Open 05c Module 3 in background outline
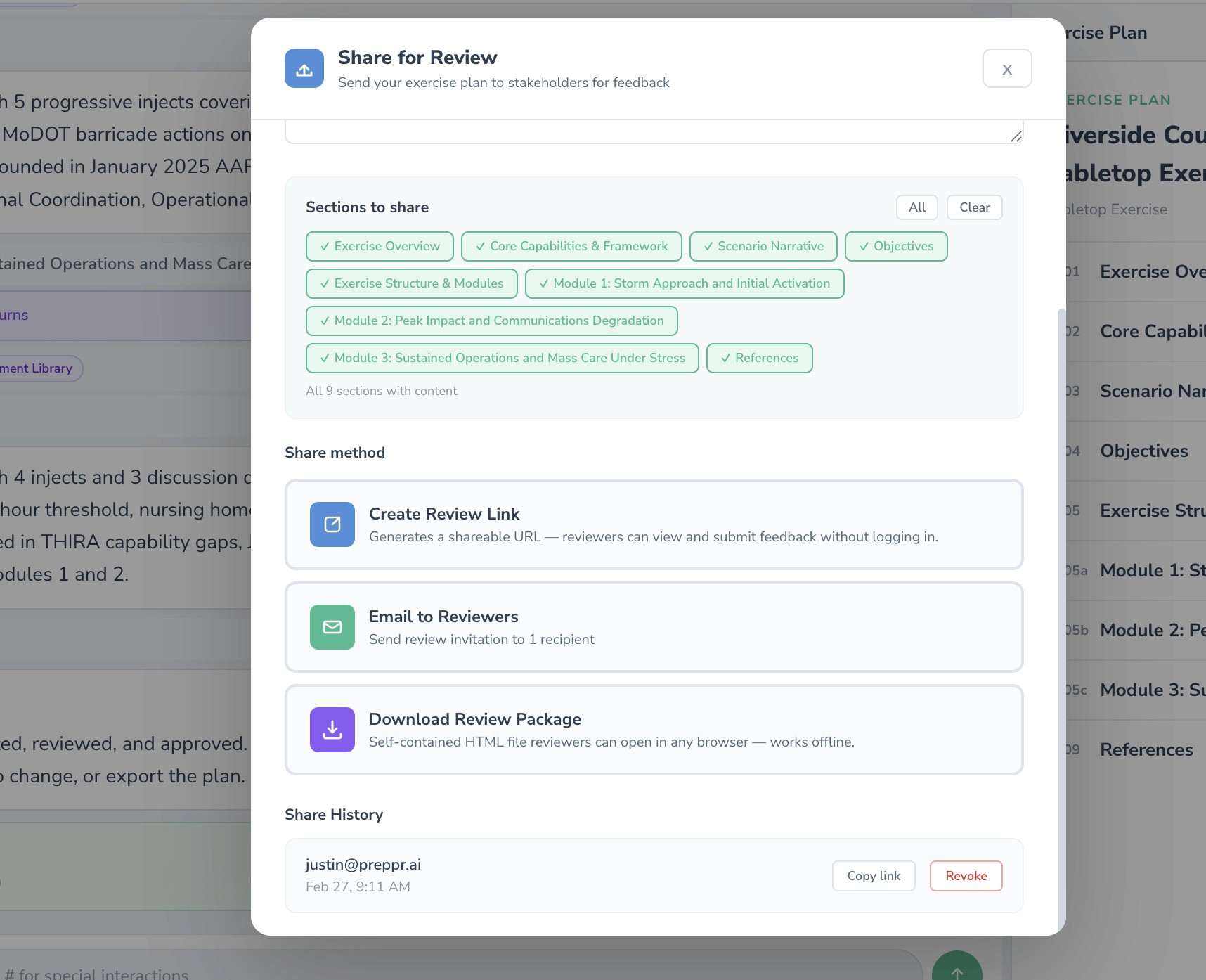 click(1136, 690)
